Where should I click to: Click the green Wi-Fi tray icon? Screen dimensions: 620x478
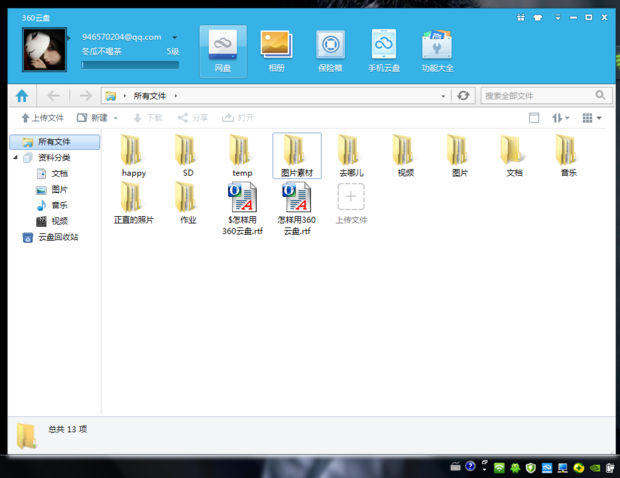click(499, 468)
